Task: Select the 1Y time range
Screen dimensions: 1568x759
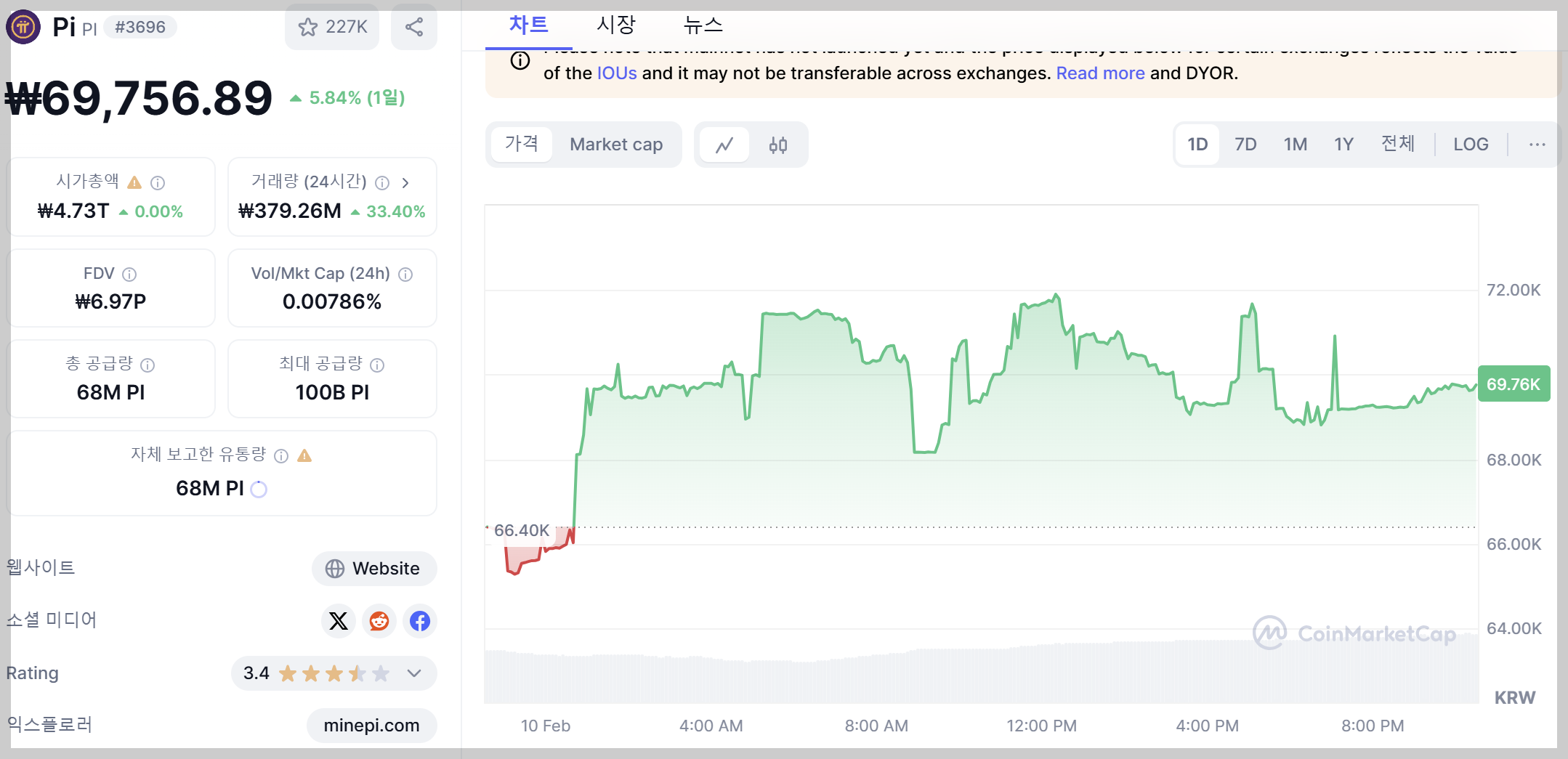Action: click(1344, 145)
